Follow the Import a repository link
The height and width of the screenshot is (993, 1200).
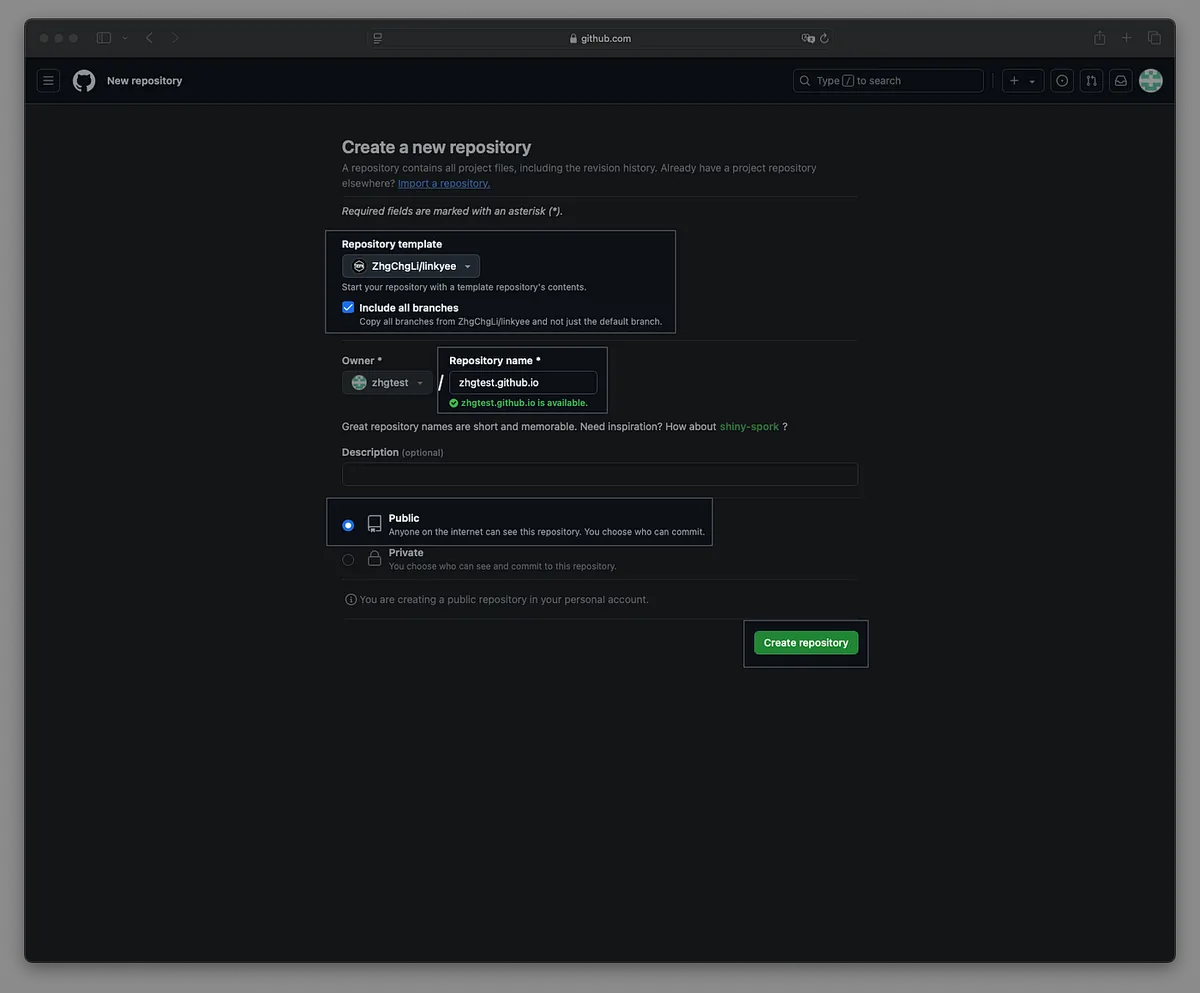pyautogui.click(x=444, y=184)
